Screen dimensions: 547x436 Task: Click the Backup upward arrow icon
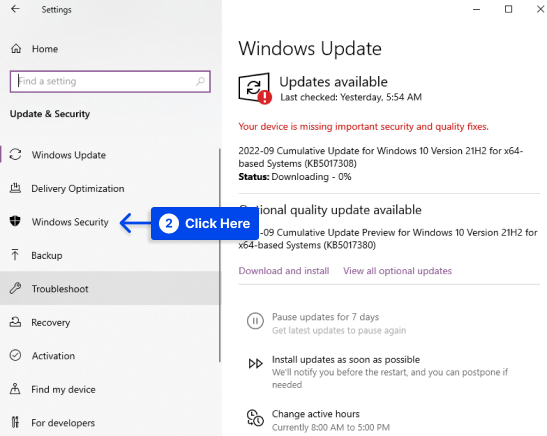tap(15, 255)
